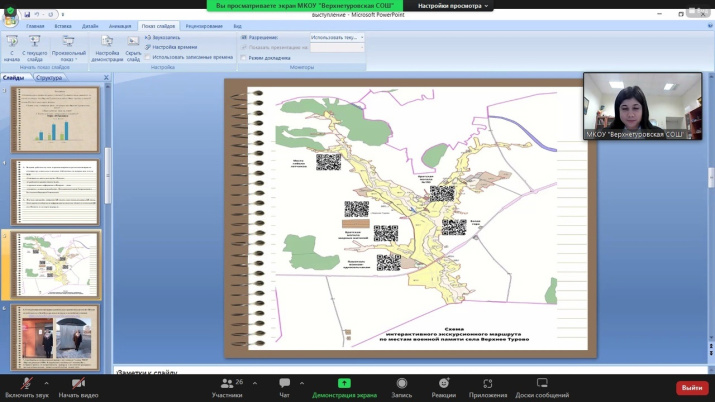Start slideshow from current slide icon
The width and height of the screenshot is (715, 402).
point(37,44)
